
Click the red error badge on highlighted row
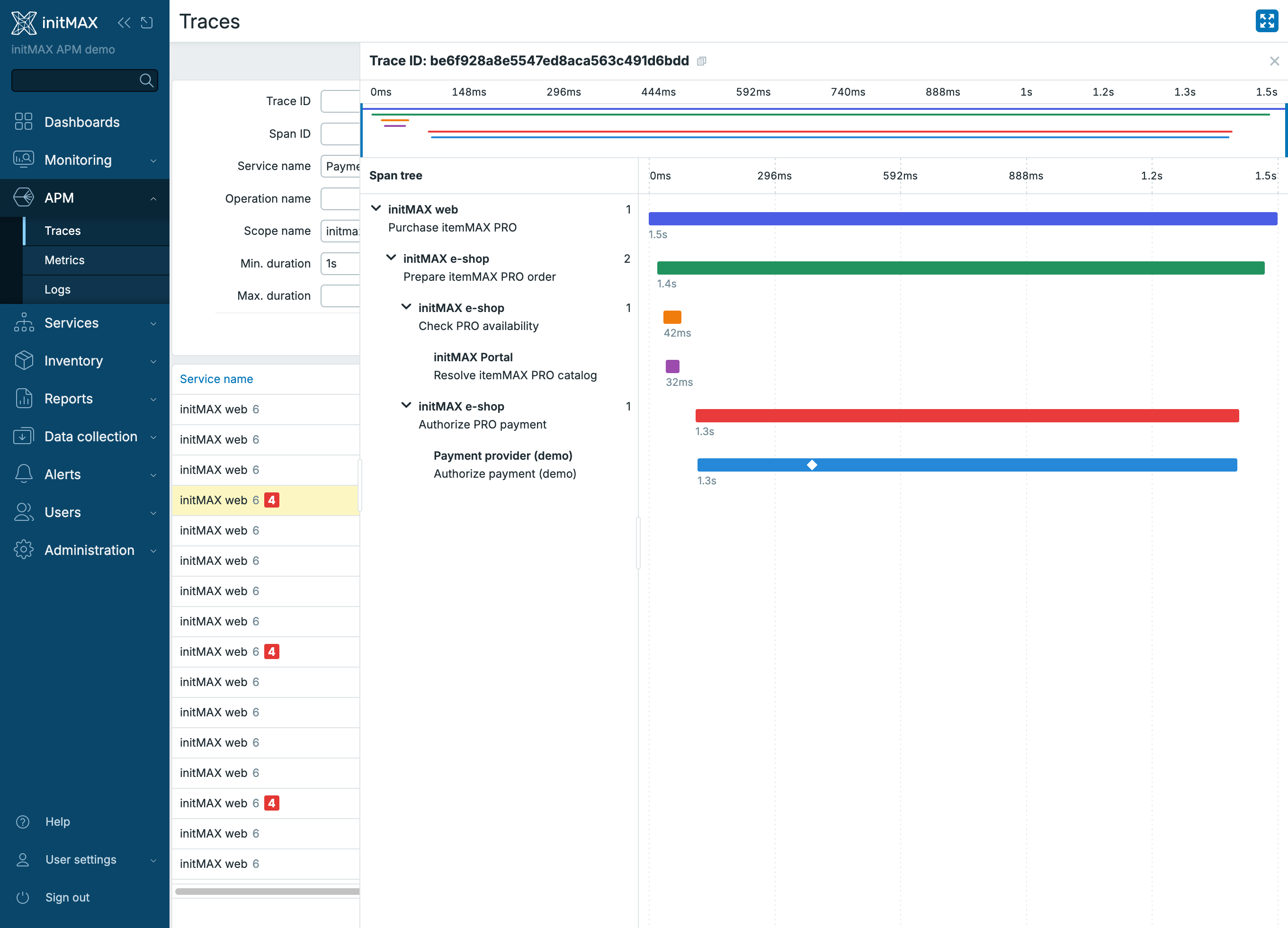[x=272, y=500]
